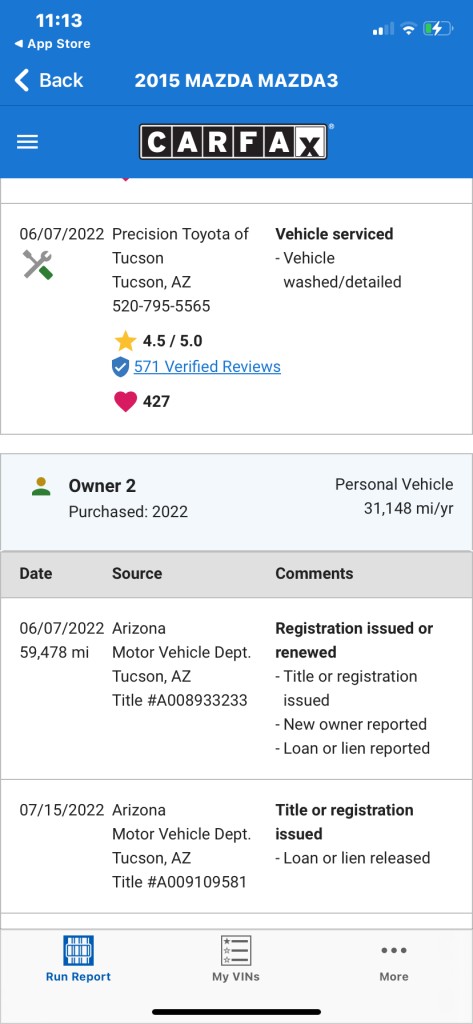Tap the Owner 2 person icon
This screenshot has height=1024, width=473.
click(41, 486)
